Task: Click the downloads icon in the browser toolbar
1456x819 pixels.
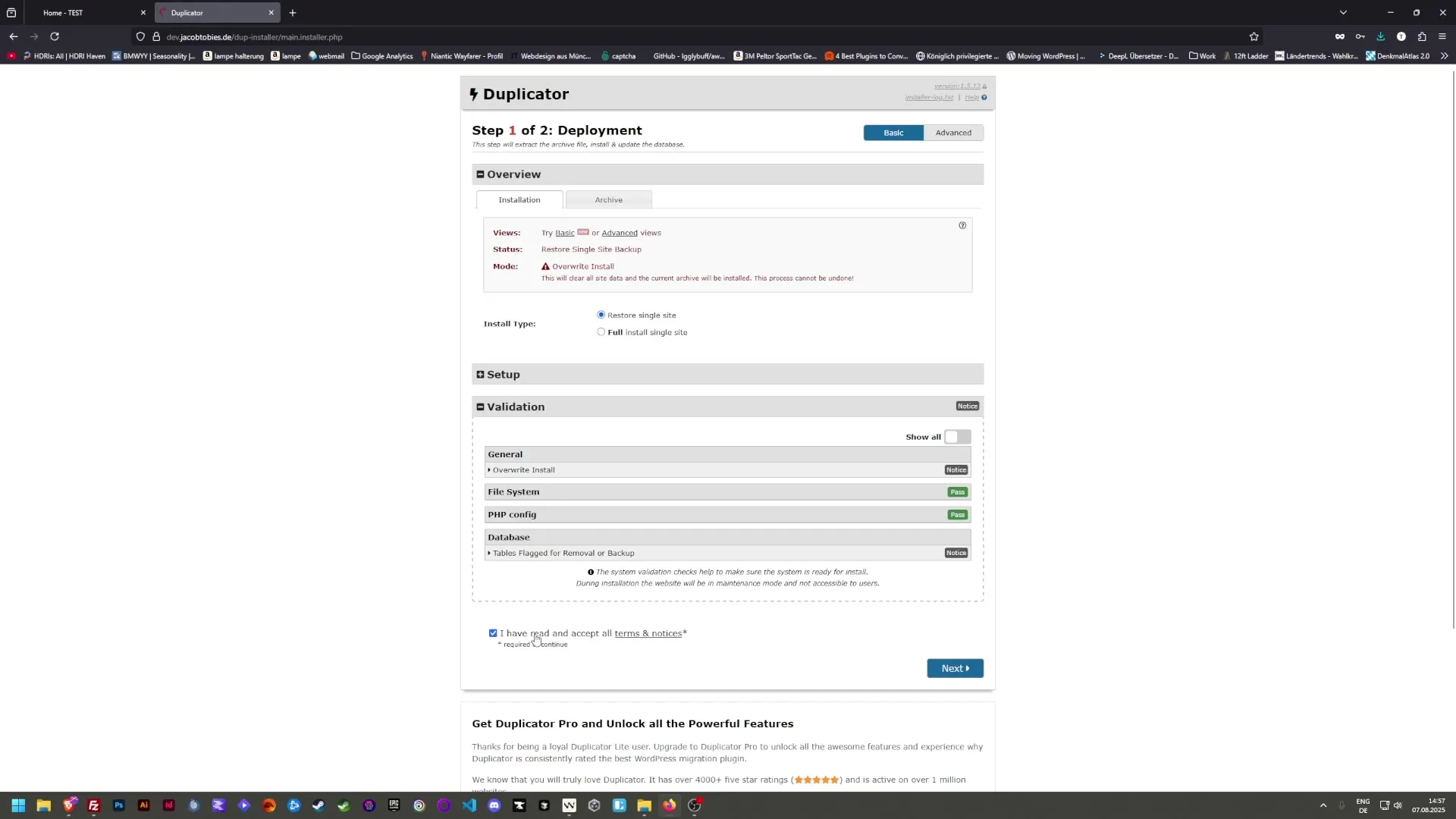Action: (x=1381, y=36)
